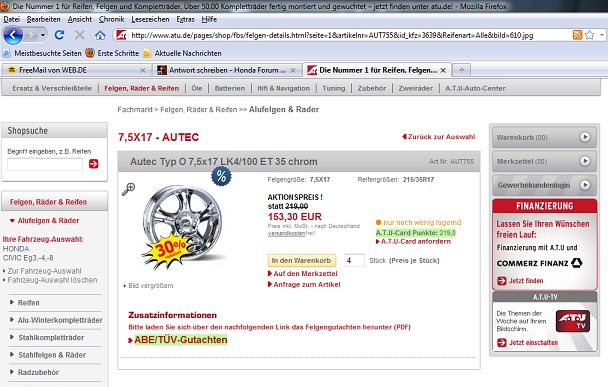Viewport: 608px width, 387px height.
Task: Open the Bearbeiten menu
Action: [x=43, y=19]
